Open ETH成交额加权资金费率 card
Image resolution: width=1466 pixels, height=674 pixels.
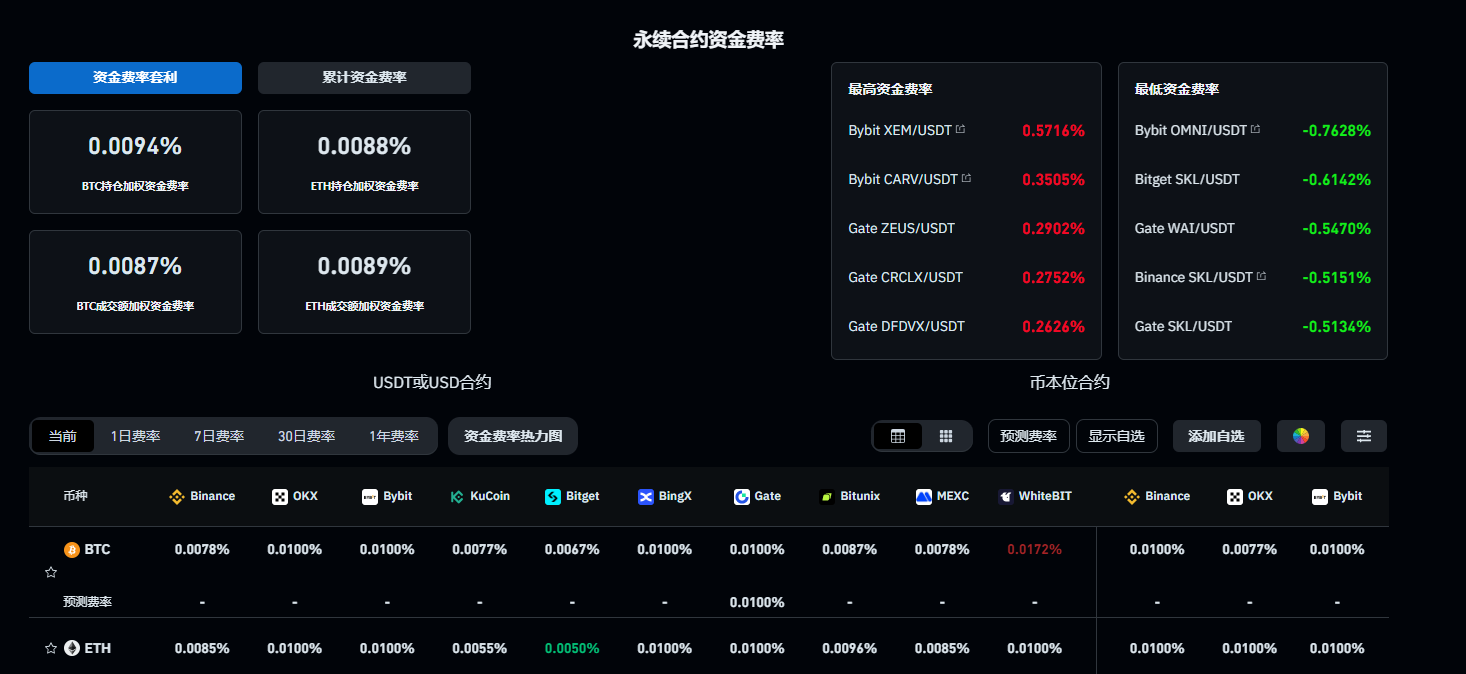pyautogui.click(x=364, y=282)
